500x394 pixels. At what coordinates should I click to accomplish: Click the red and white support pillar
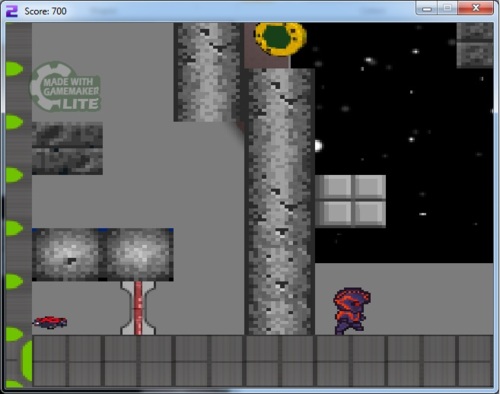pos(138,308)
